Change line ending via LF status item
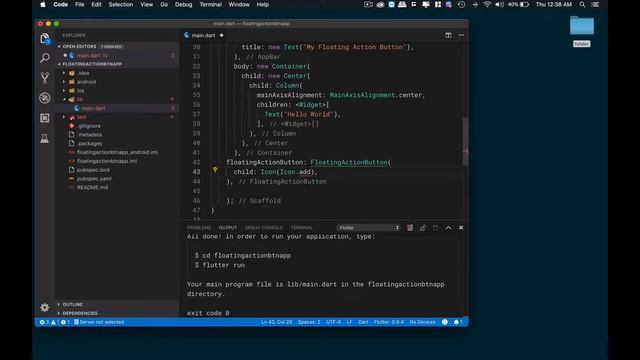The height and width of the screenshot is (360, 640). click(349, 322)
